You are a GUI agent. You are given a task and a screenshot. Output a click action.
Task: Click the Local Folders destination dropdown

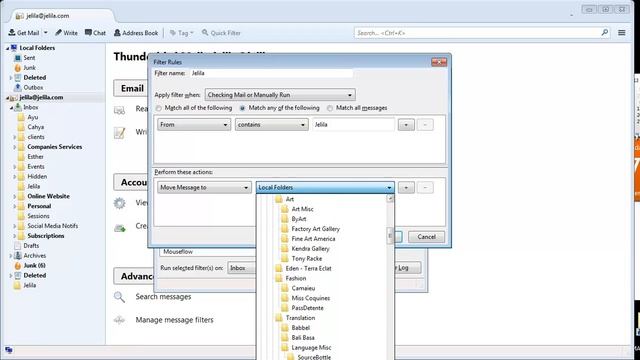click(x=325, y=187)
